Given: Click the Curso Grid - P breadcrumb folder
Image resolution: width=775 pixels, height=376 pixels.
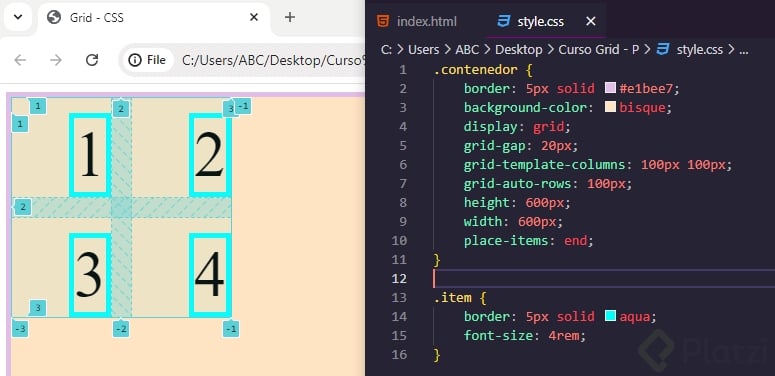Looking at the screenshot, I should click(x=599, y=49).
